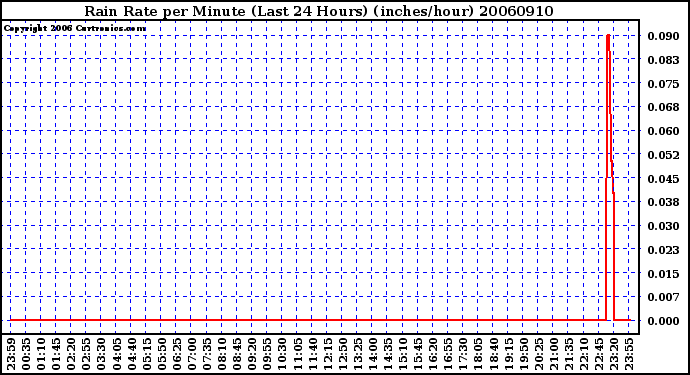Click the 03:30 time label
Screen dimensions: 690x375
pyautogui.click(x=101, y=354)
